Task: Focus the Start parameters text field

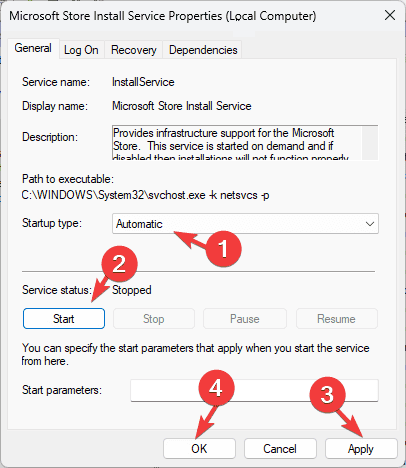Action: coord(254,390)
